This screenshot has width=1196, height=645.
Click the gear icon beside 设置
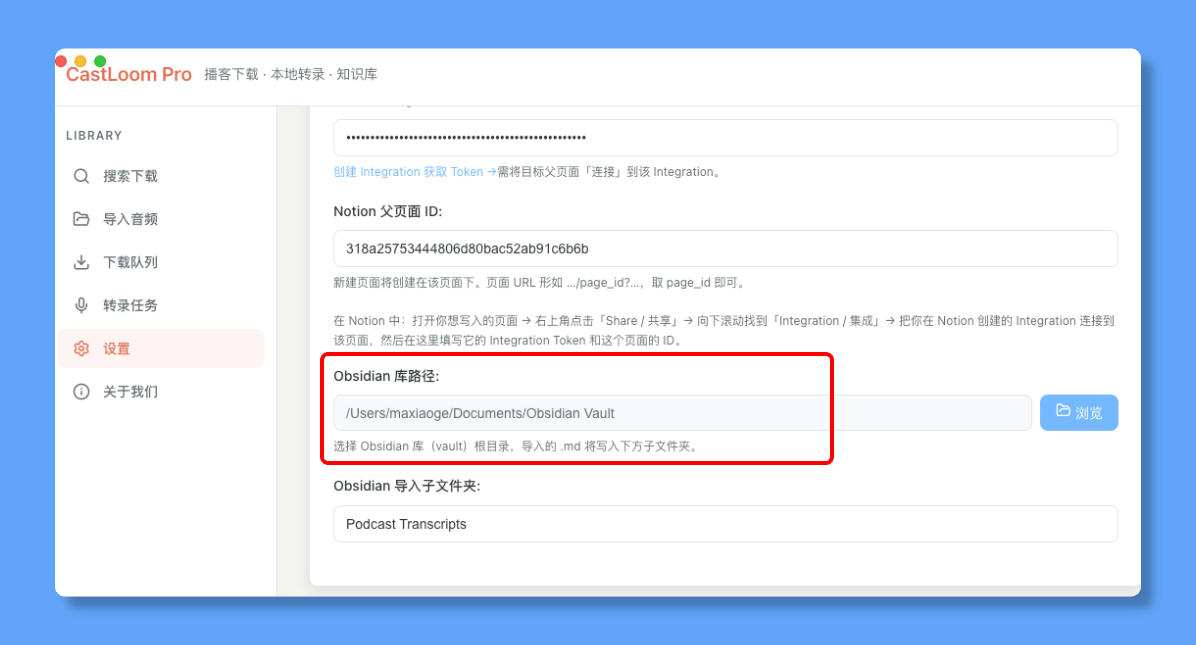81,348
